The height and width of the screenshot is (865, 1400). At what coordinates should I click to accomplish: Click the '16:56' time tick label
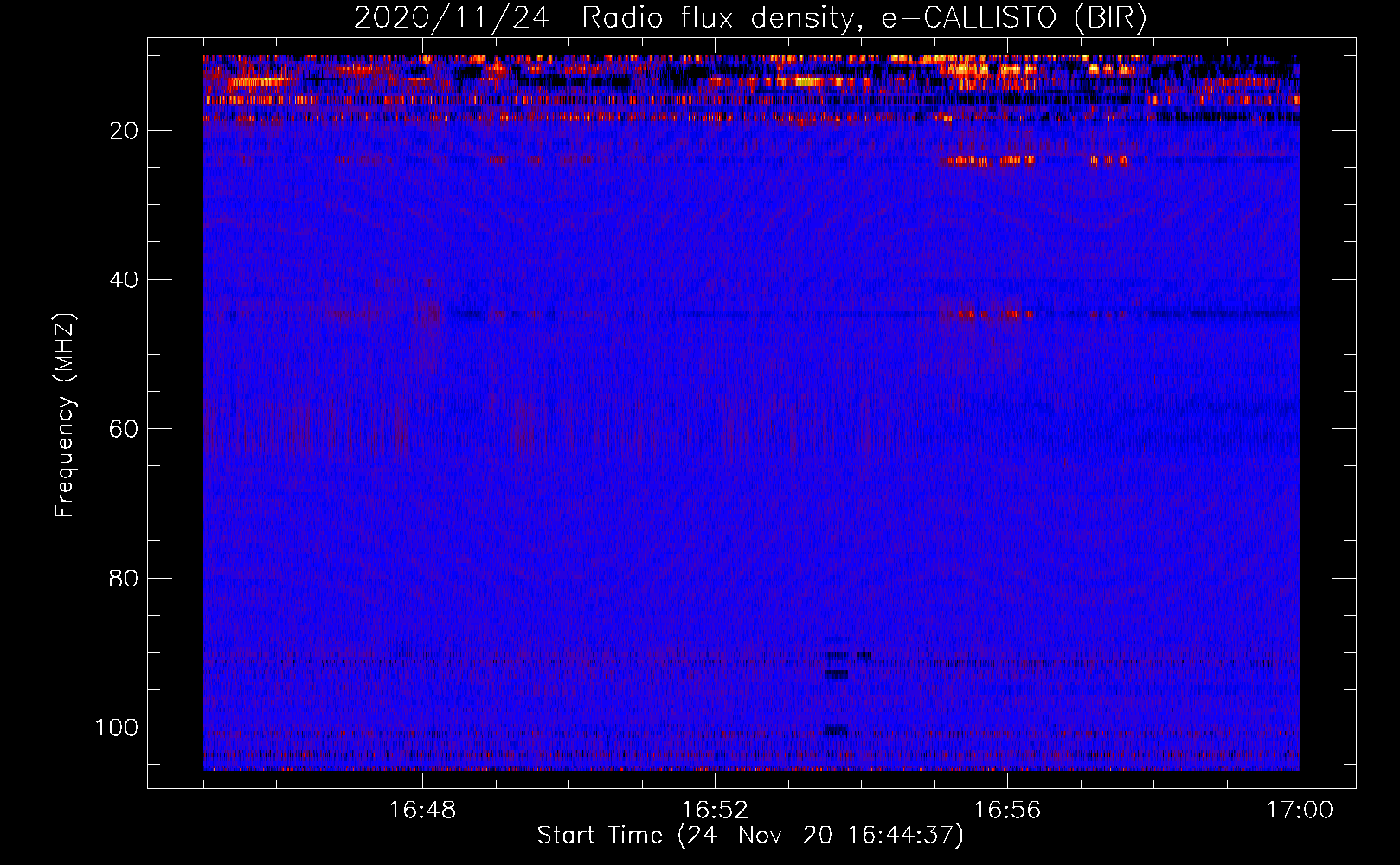click(x=1007, y=811)
